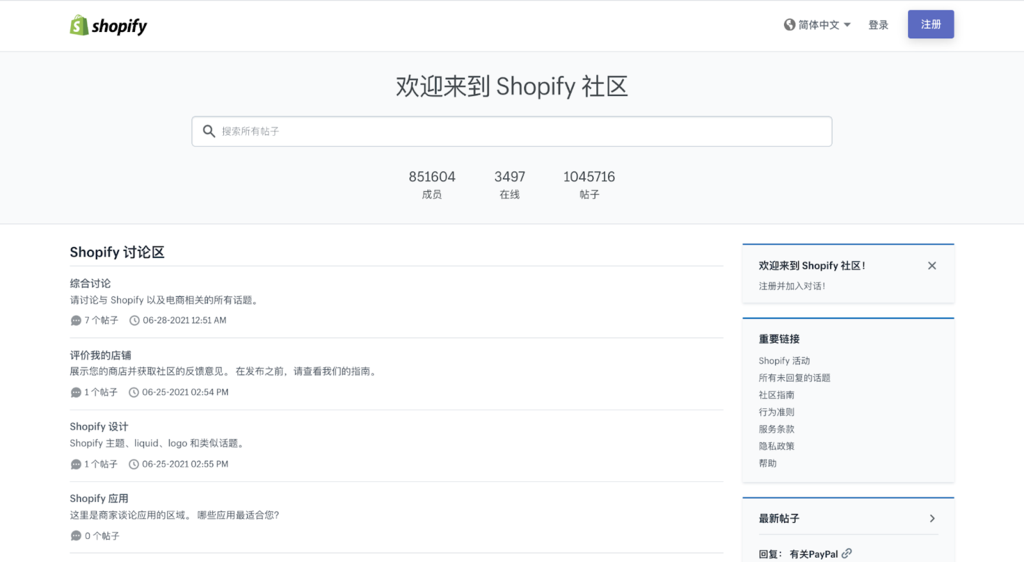Close the 欢迎来到 Shopify 社区 welcome card
The height and width of the screenshot is (562, 1024).
click(932, 266)
